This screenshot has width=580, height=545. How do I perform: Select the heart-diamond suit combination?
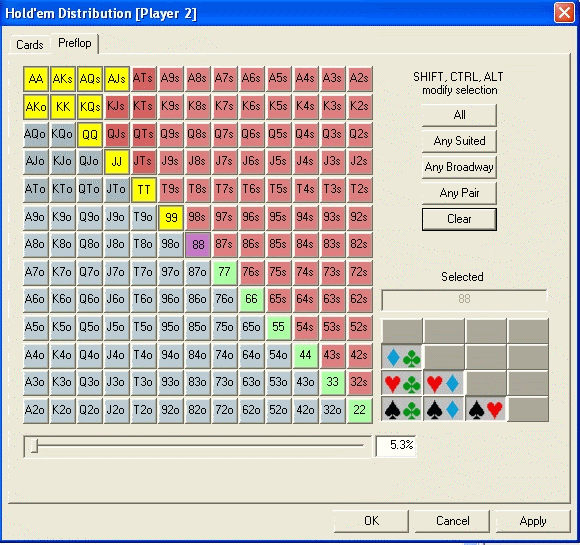pos(443,384)
